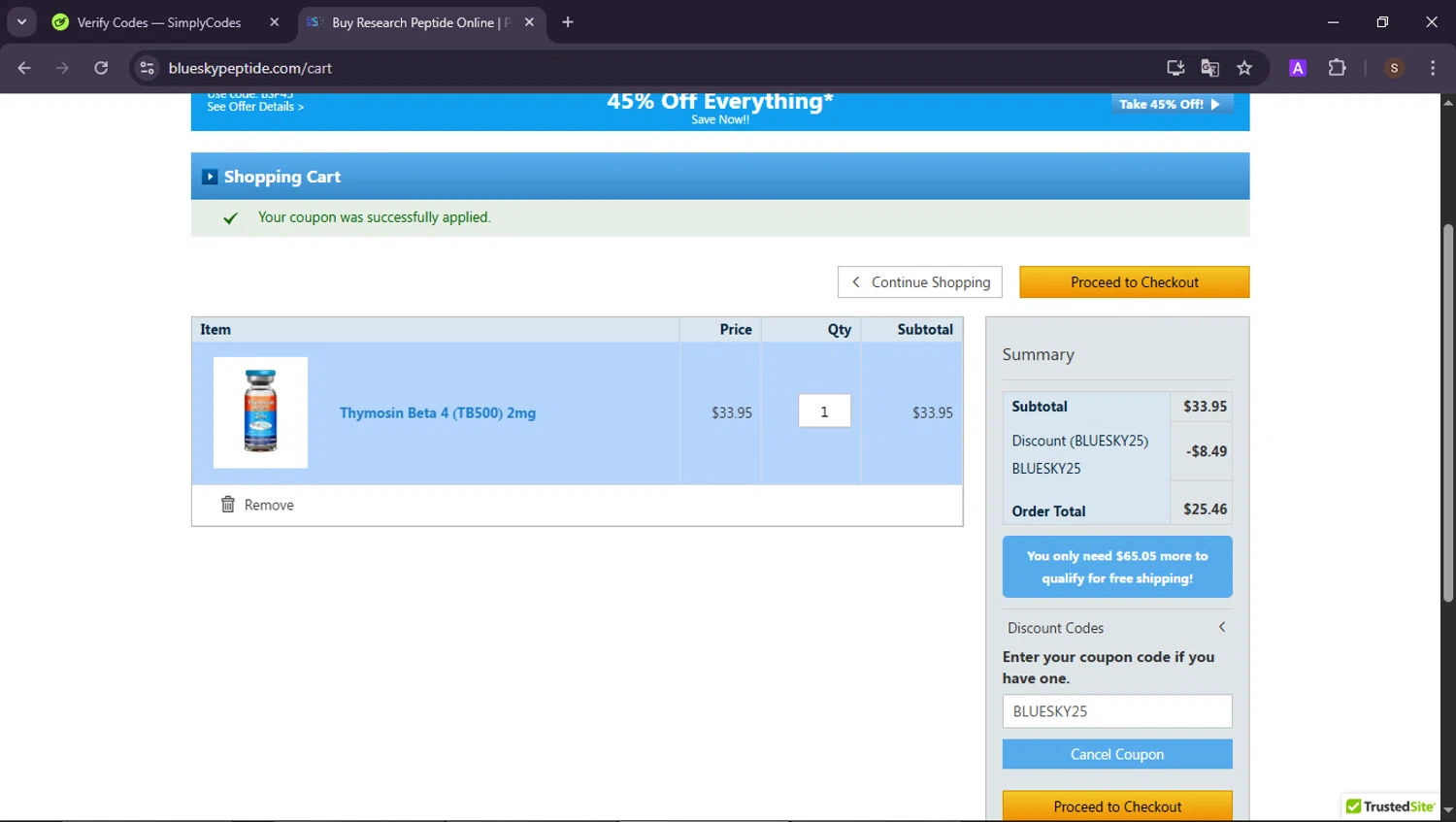
Task: Remove the item with trash icon
Action: point(228,505)
